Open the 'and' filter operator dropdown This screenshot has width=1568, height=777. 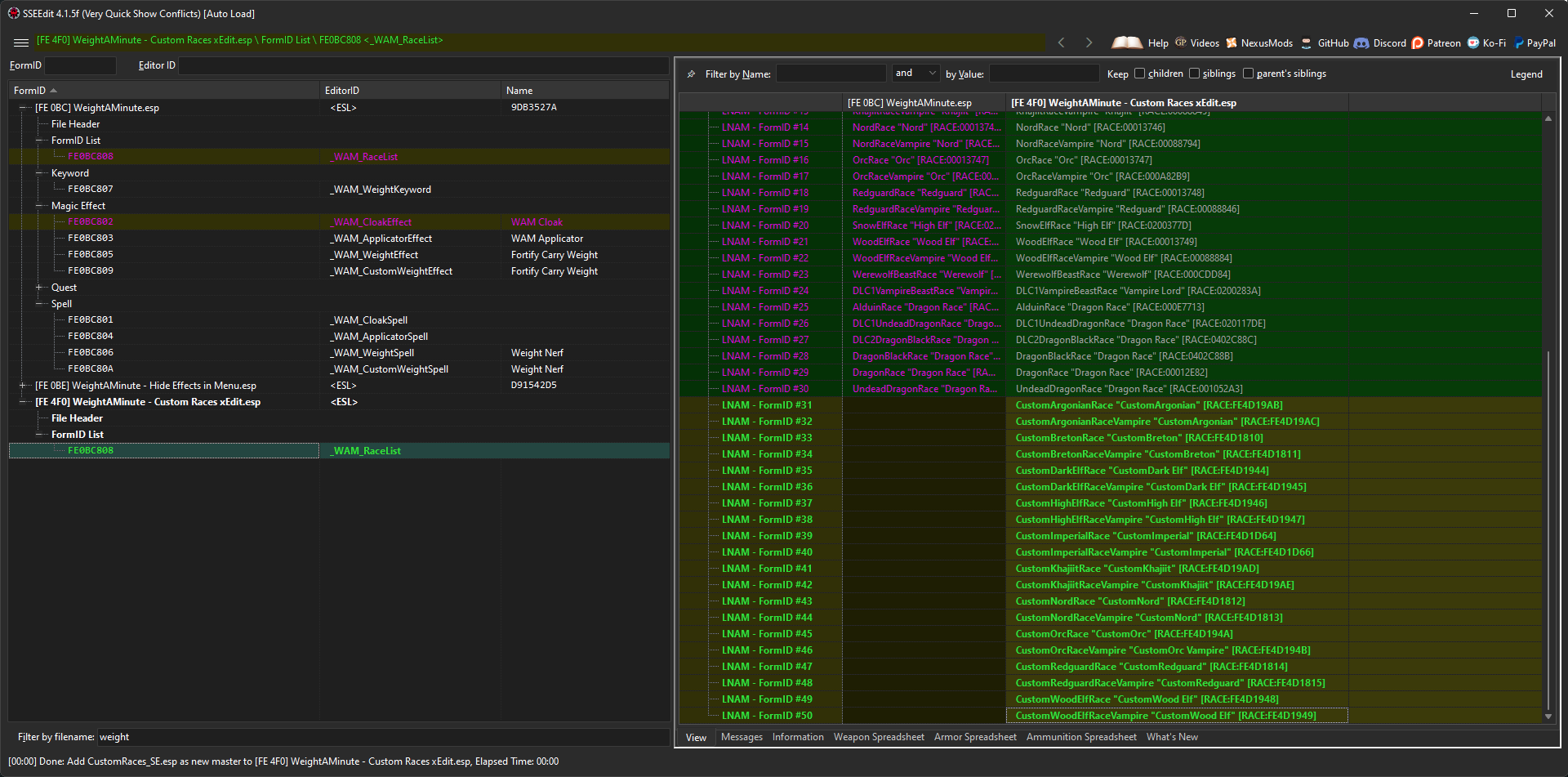click(x=915, y=74)
